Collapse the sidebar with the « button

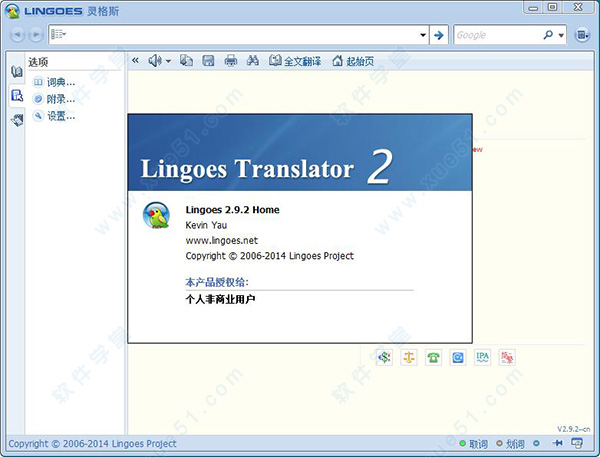(x=135, y=60)
